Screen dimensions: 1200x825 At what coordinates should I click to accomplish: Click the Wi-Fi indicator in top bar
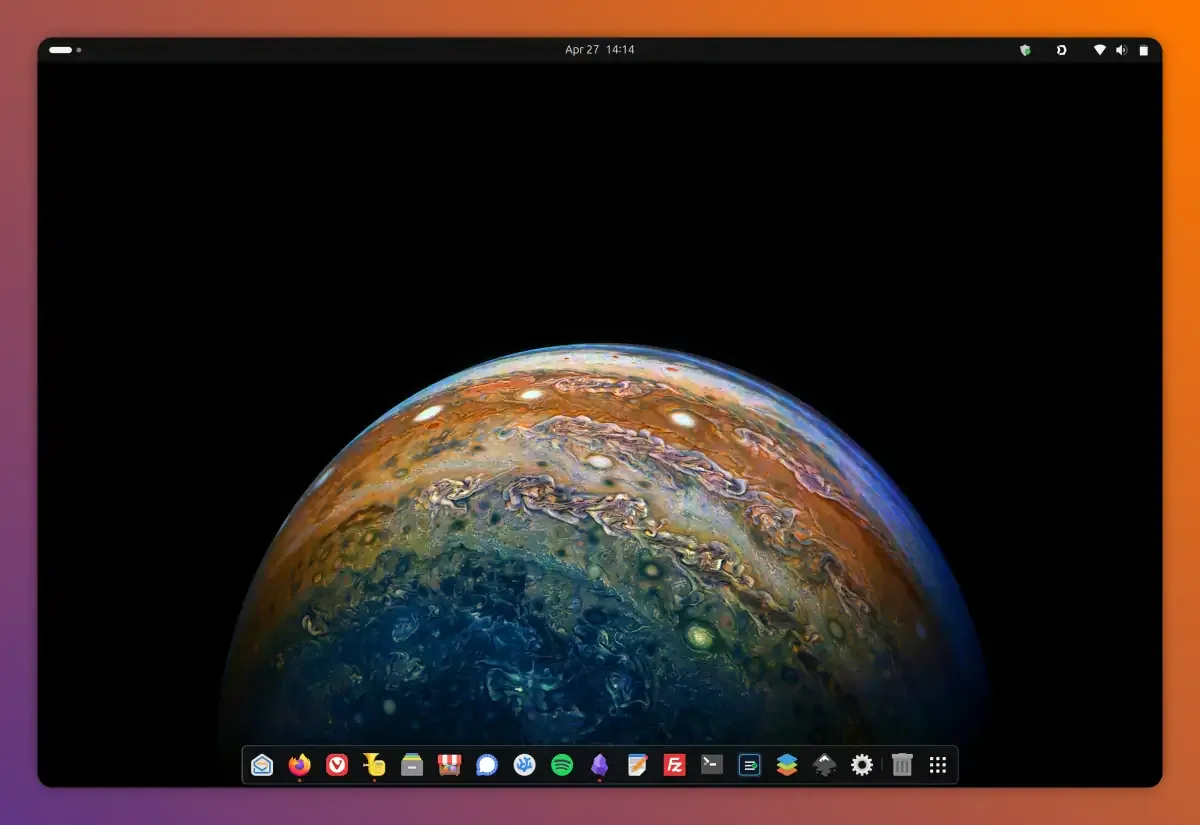pyautogui.click(x=1099, y=50)
